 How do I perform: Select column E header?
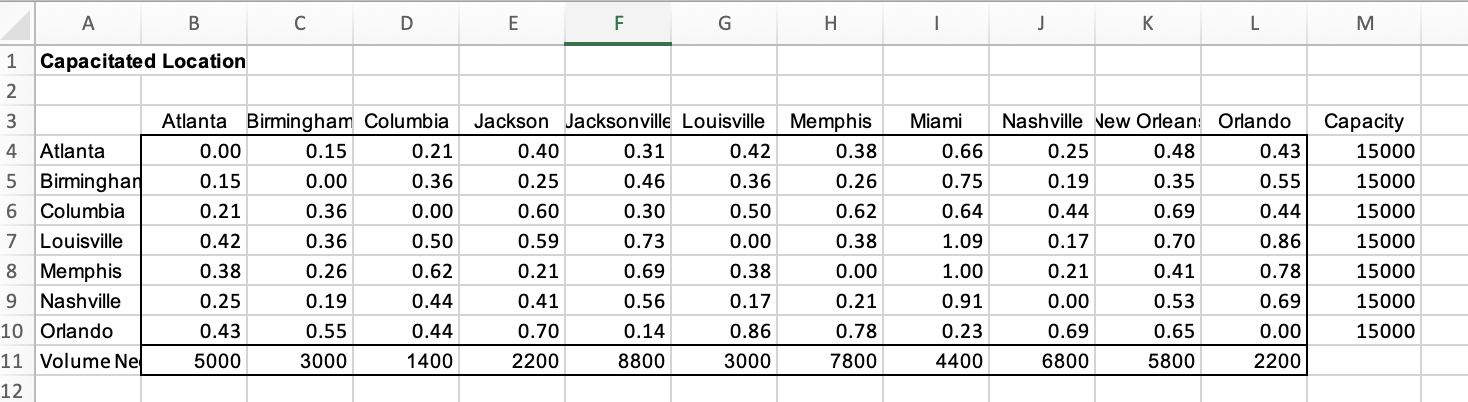click(511, 22)
